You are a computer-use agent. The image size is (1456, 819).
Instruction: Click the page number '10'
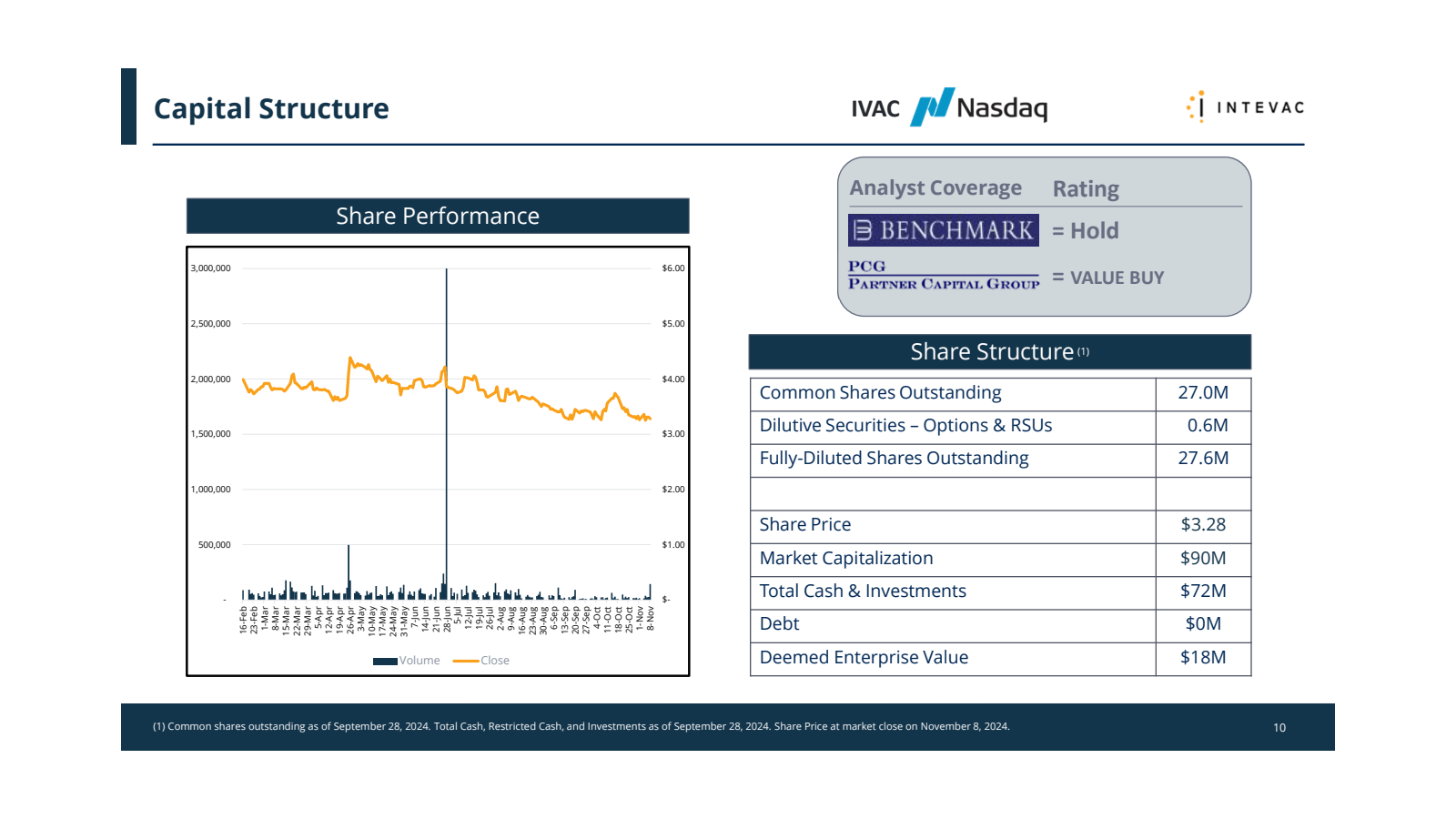(1279, 727)
